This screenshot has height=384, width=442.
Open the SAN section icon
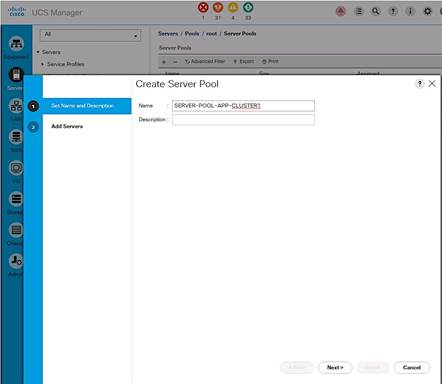click(x=16, y=137)
